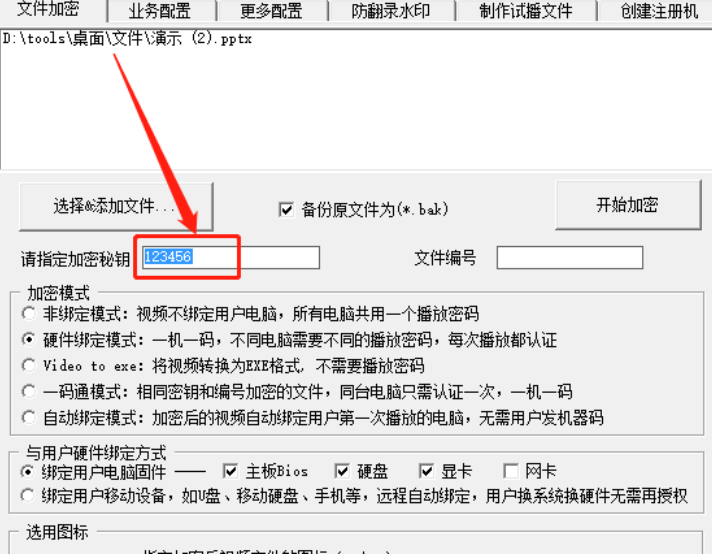Open the 更多配置 tab
This screenshot has width=712, height=556.
[272, 11]
